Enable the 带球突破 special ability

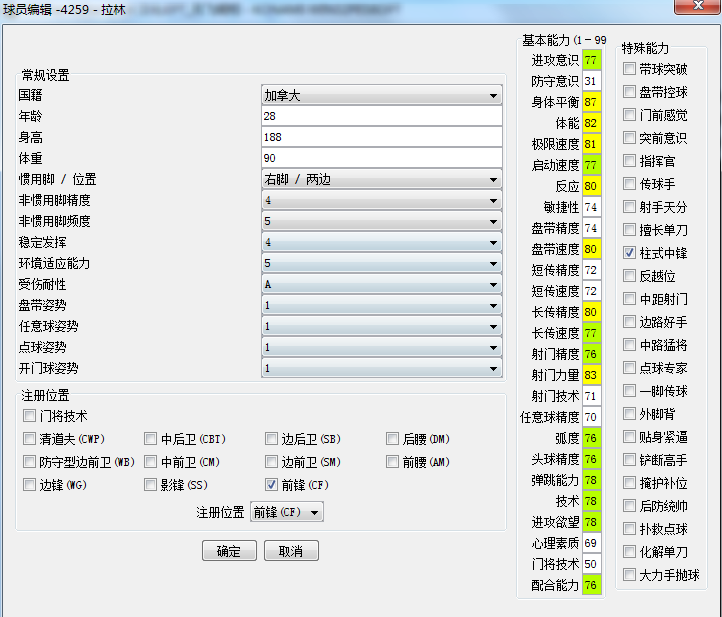(x=629, y=69)
